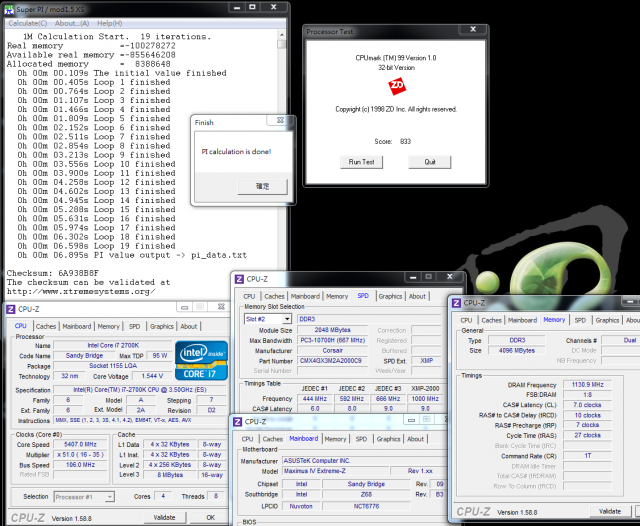This screenshot has width=640, height=526.
Task: Click the Name field Intel Core i7 2700K
Action: (x=113, y=345)
